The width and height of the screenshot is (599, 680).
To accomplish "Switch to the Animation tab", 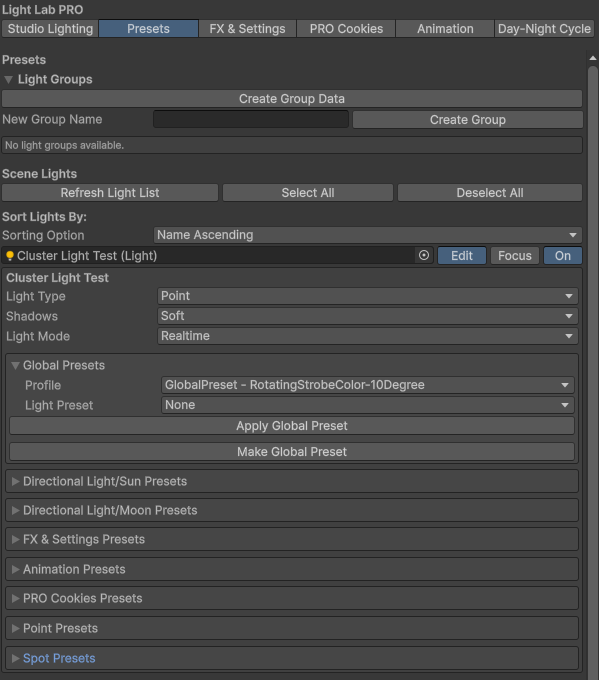I will (445, 29).
